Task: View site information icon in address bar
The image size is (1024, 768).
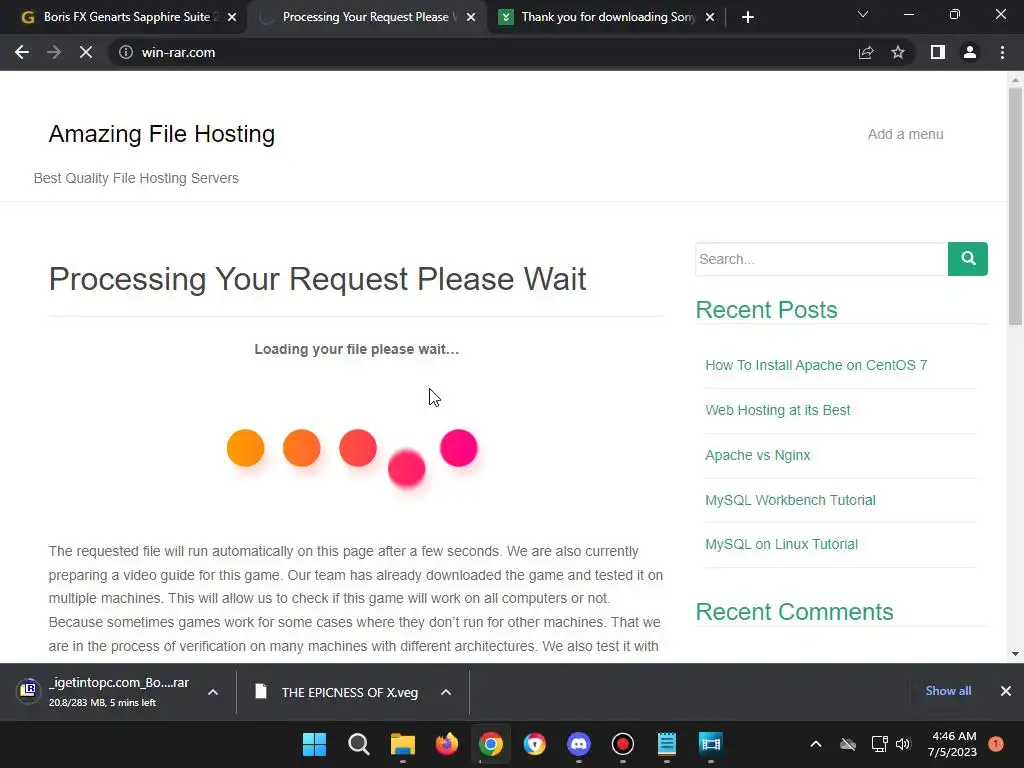Action: 126,52
